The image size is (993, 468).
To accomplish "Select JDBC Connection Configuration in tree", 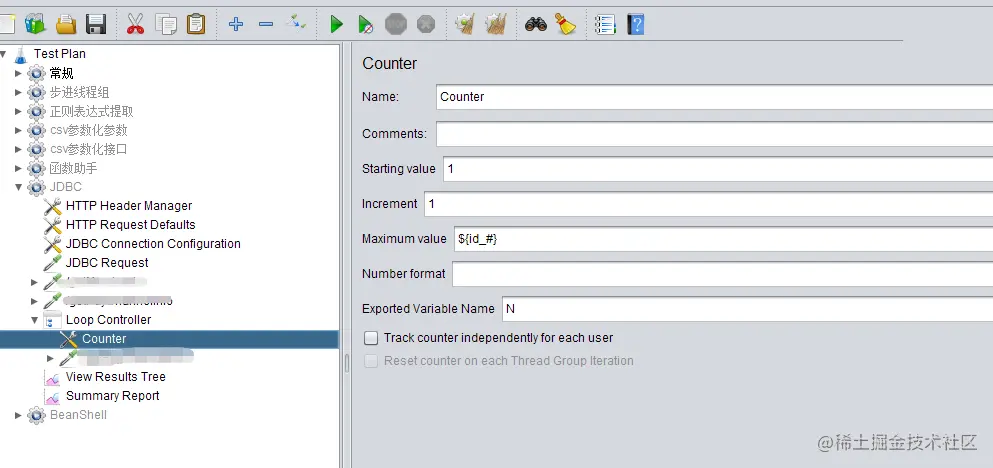I will coord(153,244).
